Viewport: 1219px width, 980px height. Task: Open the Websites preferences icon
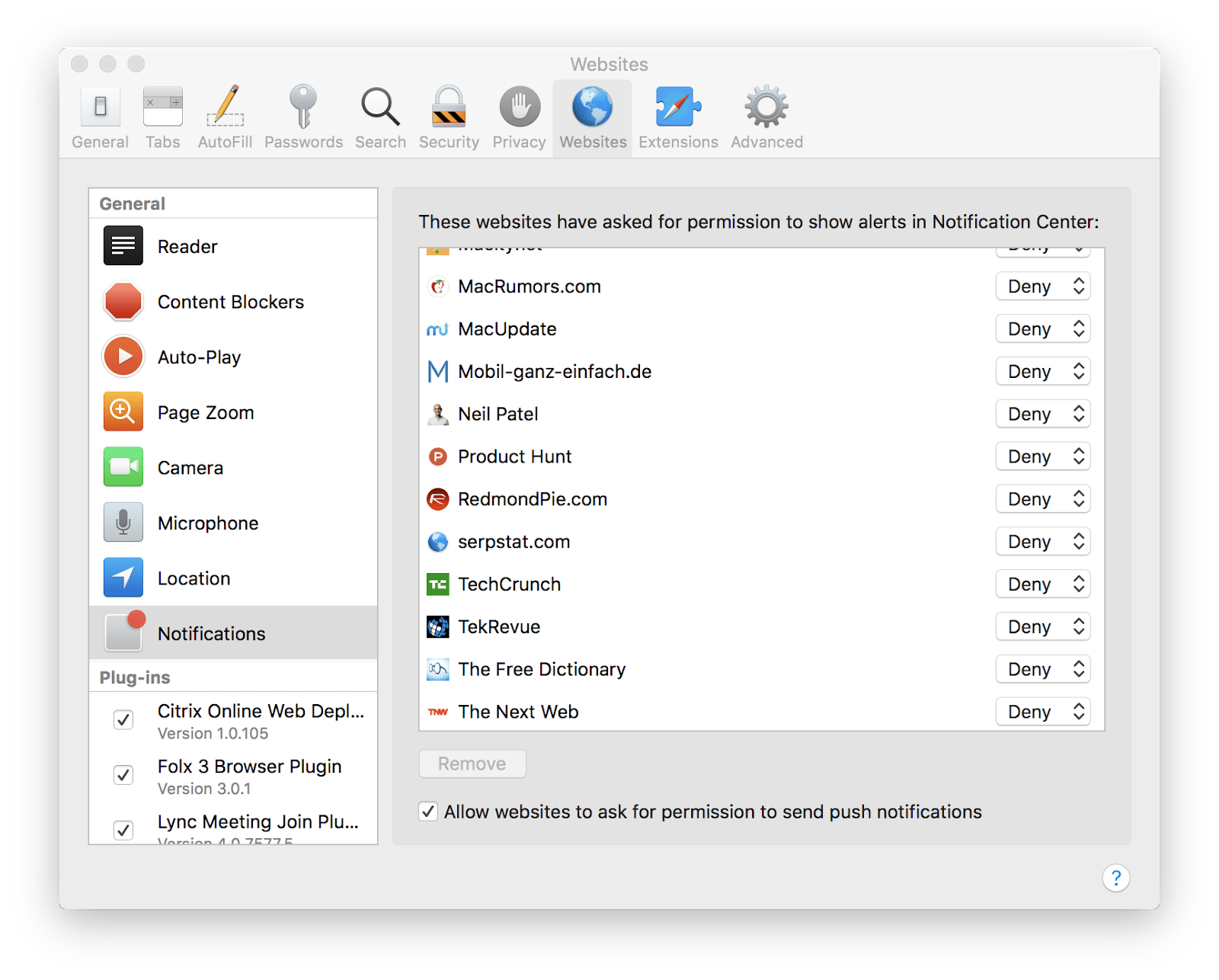[592, 114]
